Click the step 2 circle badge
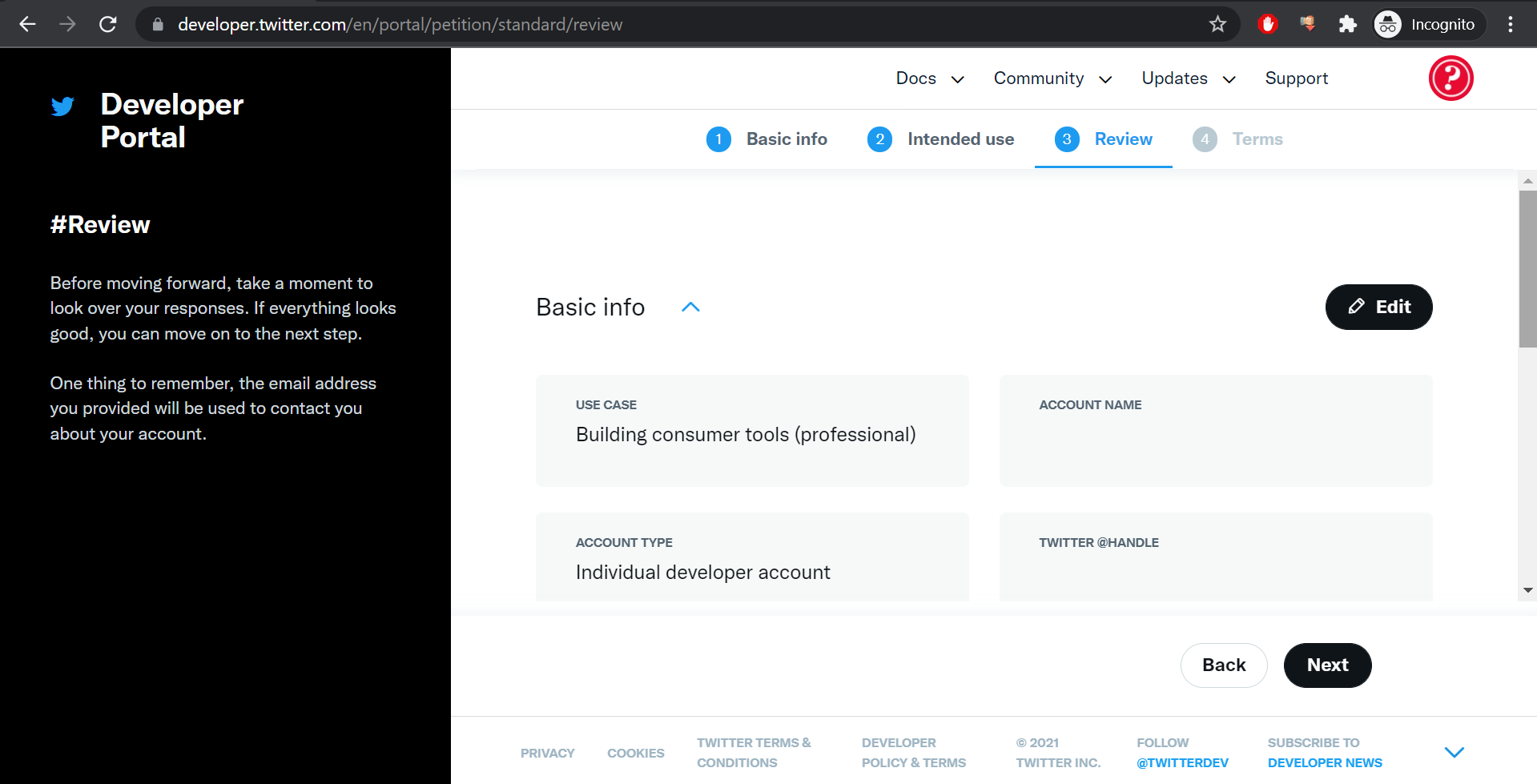Image resolution: width=1537 pixels, height=784 pixels. [x=879, y=139]
